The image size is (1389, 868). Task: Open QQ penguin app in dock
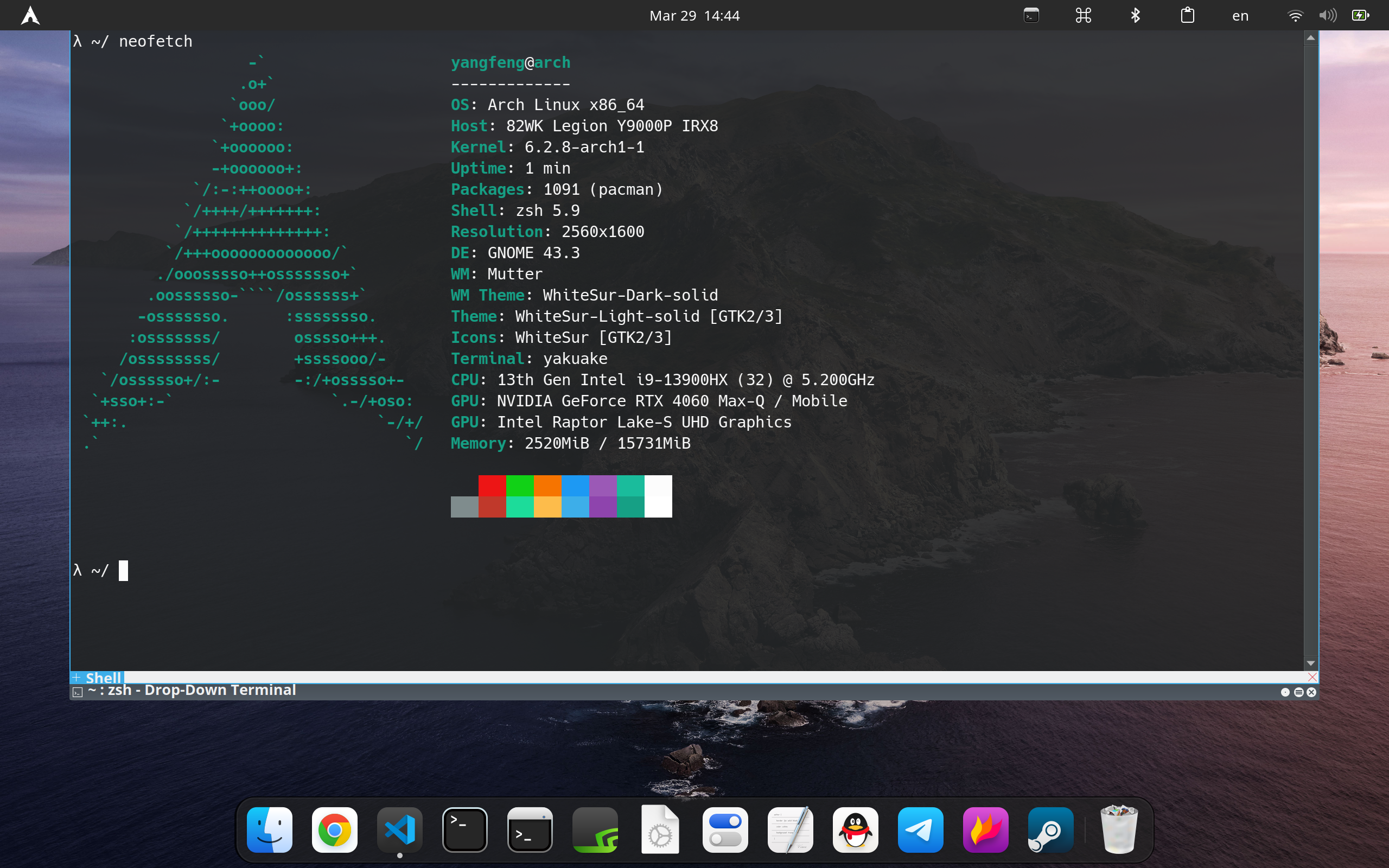(x=855, y=829)
